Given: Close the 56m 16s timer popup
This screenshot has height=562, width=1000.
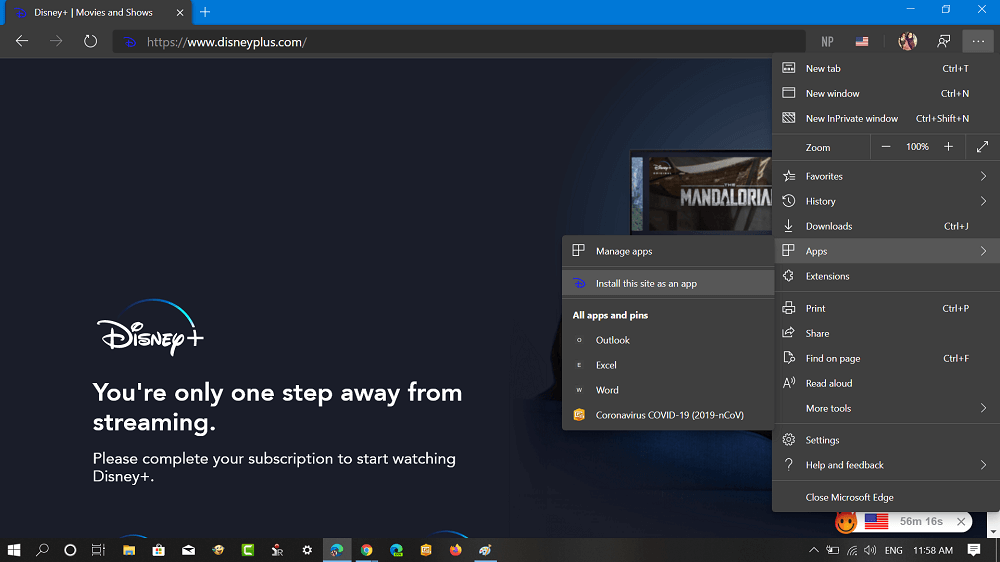Looking at the screenshot, I should point(960,522).
